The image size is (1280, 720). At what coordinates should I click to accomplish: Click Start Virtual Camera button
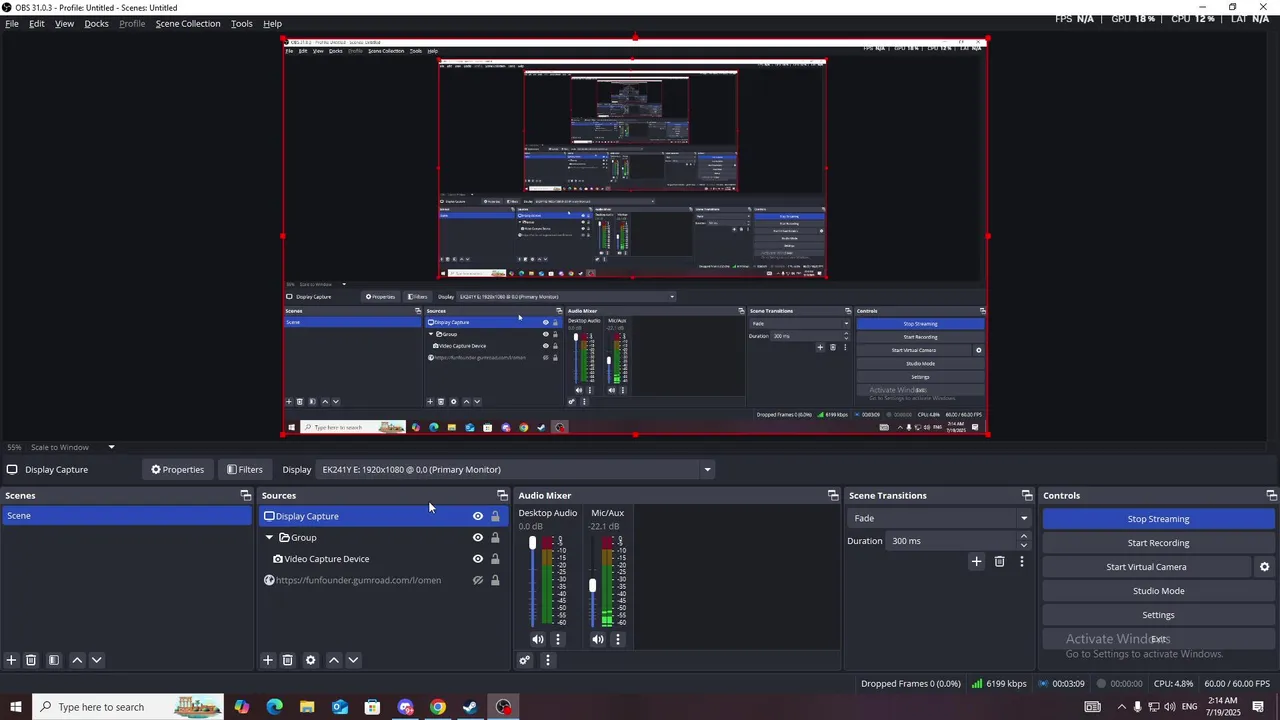pyautogui.click(x=1146, y=567)
